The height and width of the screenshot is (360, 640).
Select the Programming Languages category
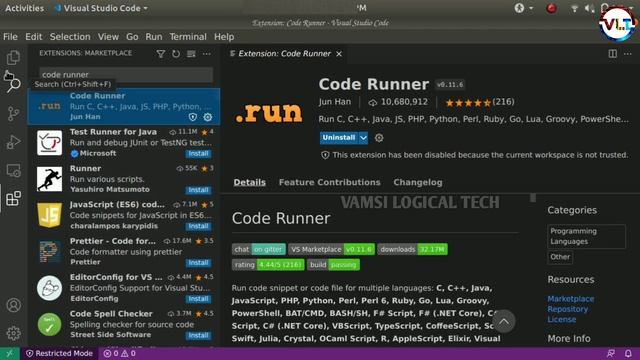[586, 236]
